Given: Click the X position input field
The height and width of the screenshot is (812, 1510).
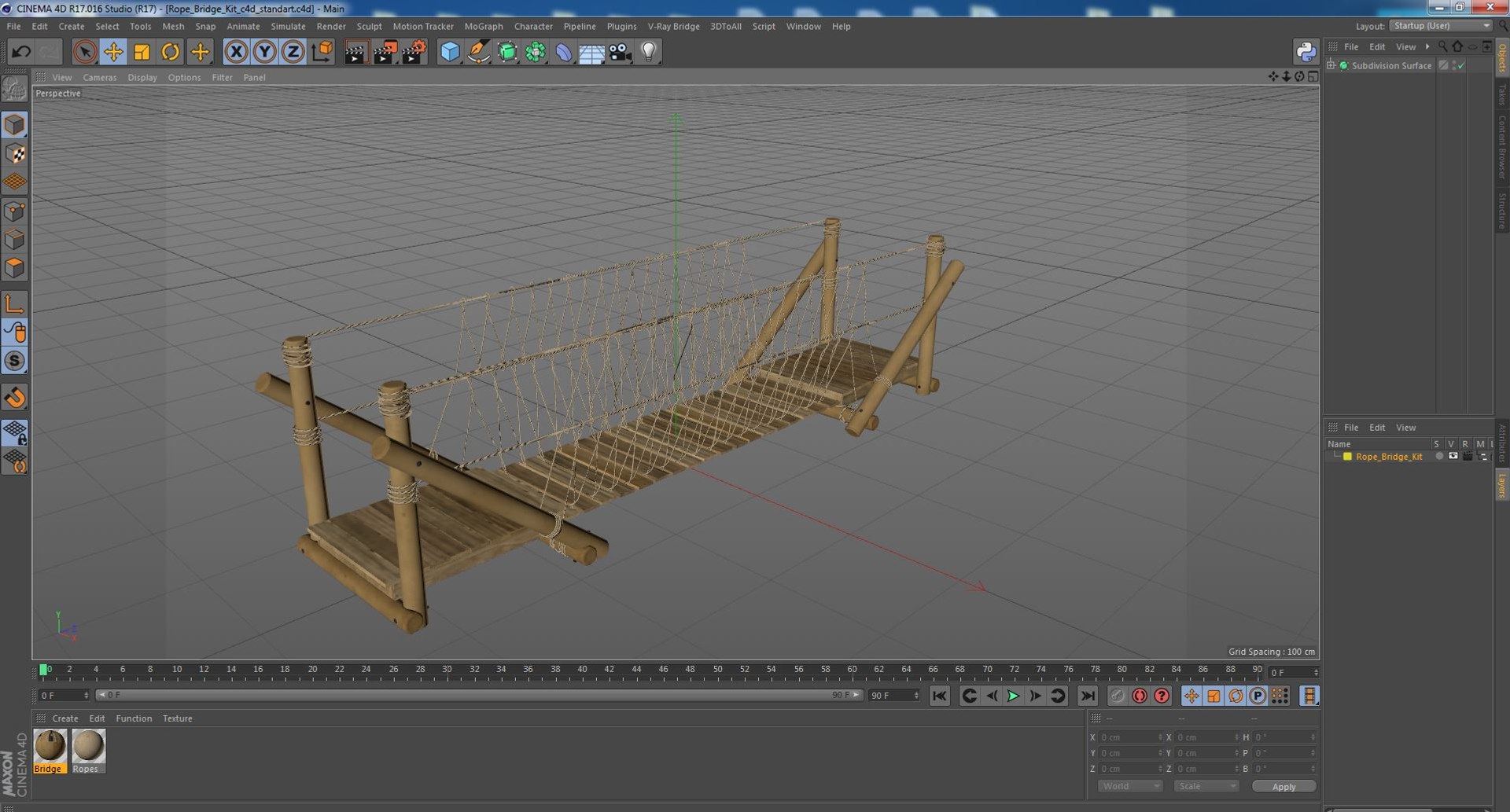Looking at the screenshot, I should [x=1129, y=737].
